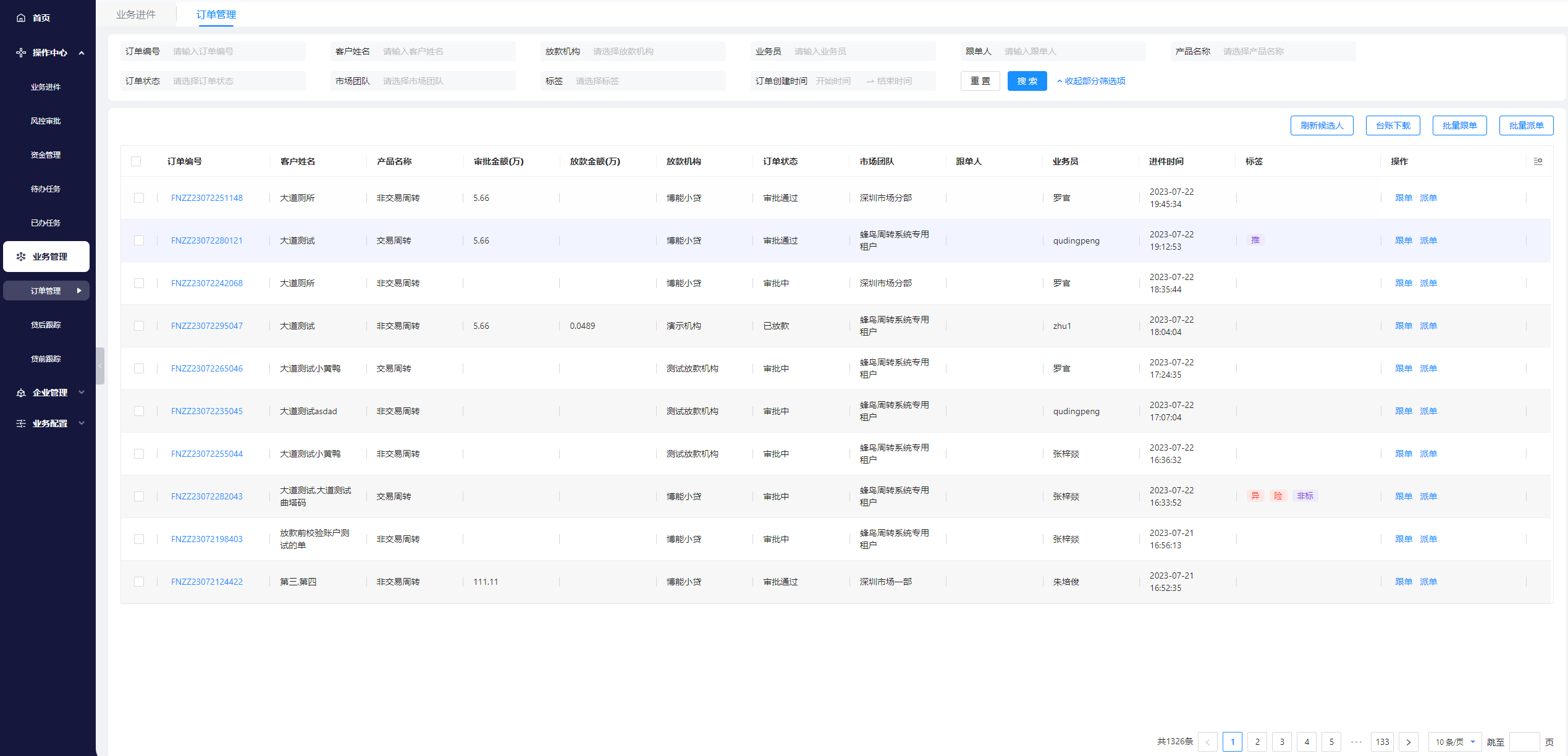This screenshot has height=756, width=1568.
Task: Open 资金管理 in the sidebar
Action: tap(46, 155)
